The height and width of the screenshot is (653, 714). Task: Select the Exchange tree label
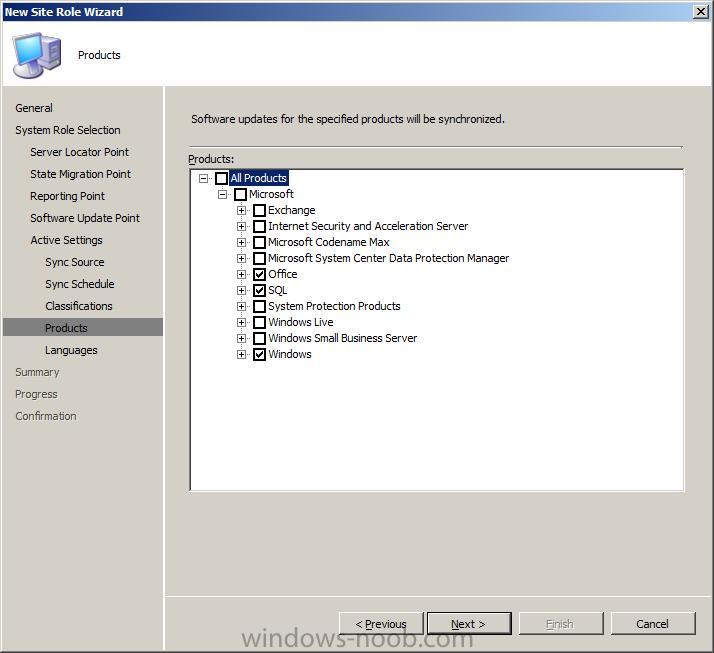pyautogui.click(x=291, y=210)
